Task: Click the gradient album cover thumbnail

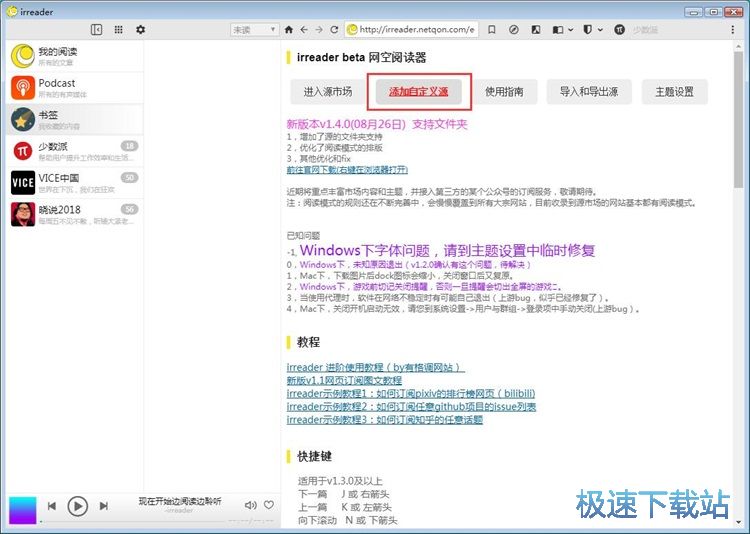Action: point(22,510)
